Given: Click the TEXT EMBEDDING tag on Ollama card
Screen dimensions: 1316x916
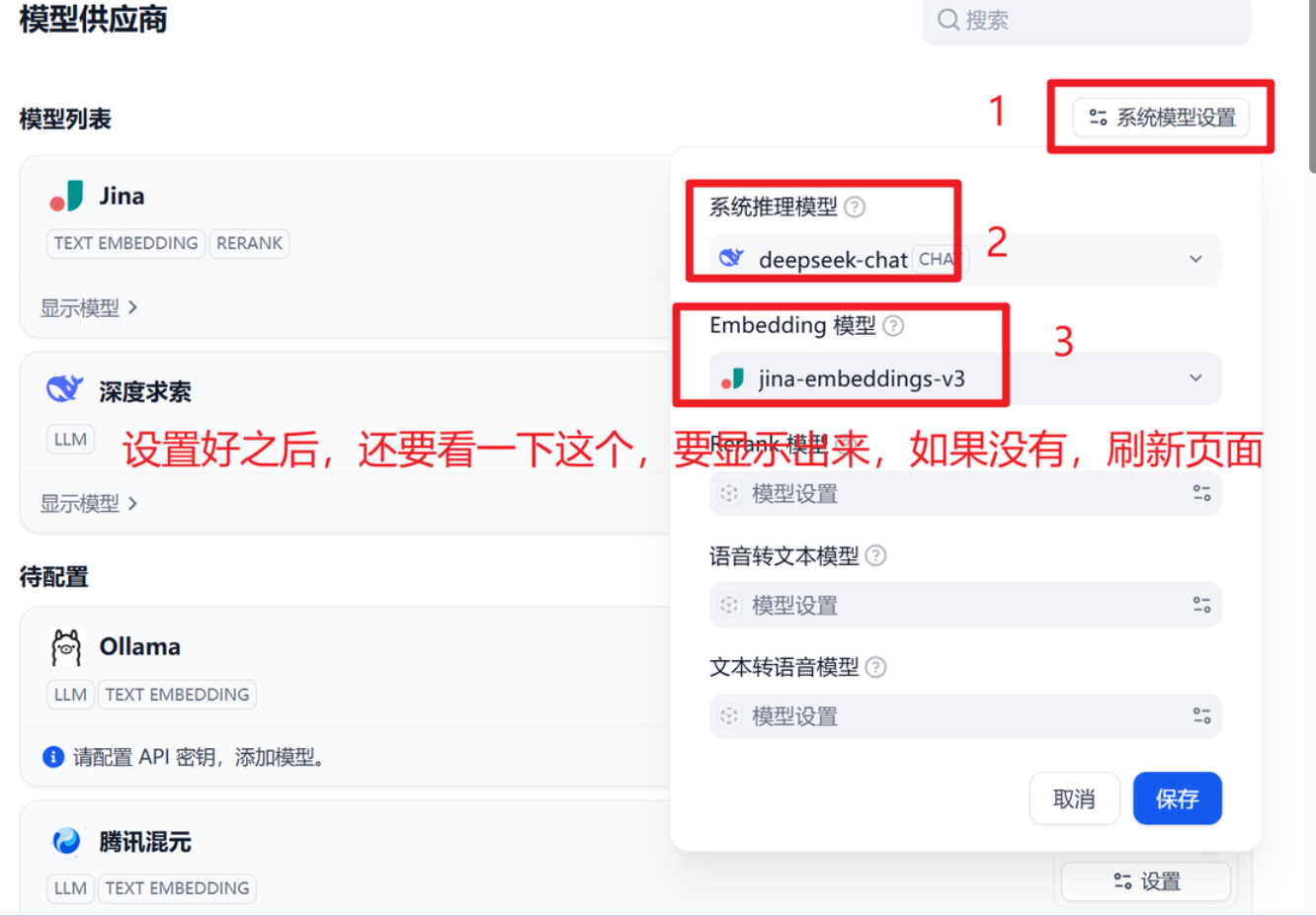Looking at the screenshot, I should click(x=177, y=695).
